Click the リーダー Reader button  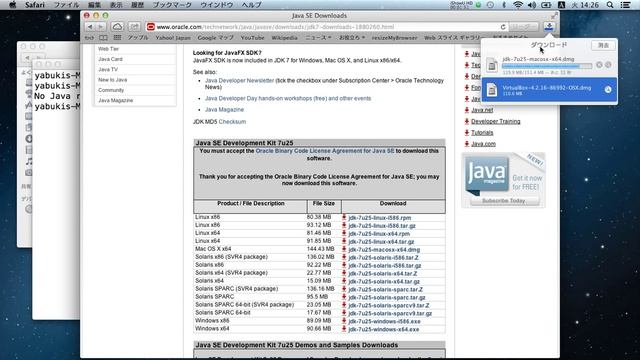point(523,27)
